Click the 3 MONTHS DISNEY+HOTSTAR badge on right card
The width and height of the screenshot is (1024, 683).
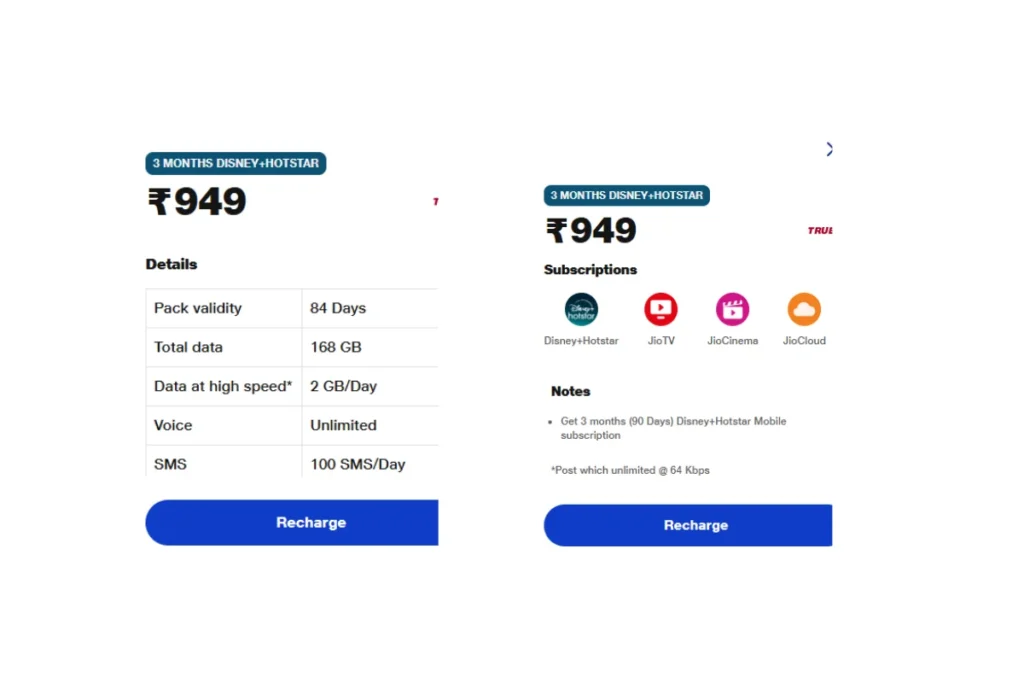tap(627, 195)
